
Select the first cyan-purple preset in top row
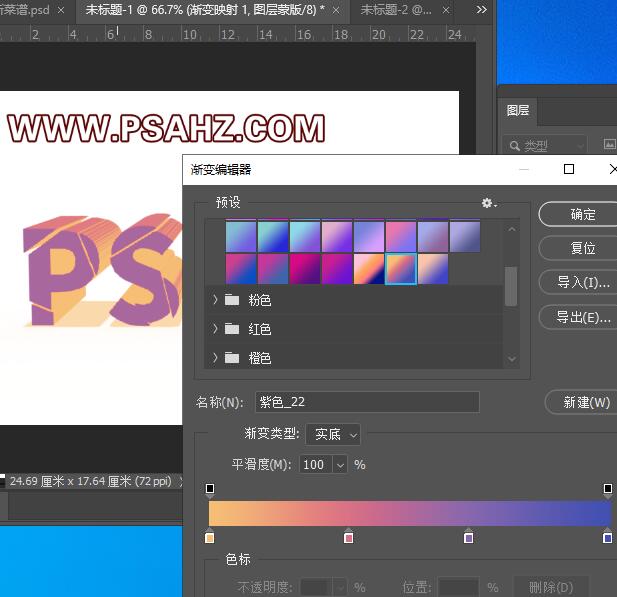point(241,237)
